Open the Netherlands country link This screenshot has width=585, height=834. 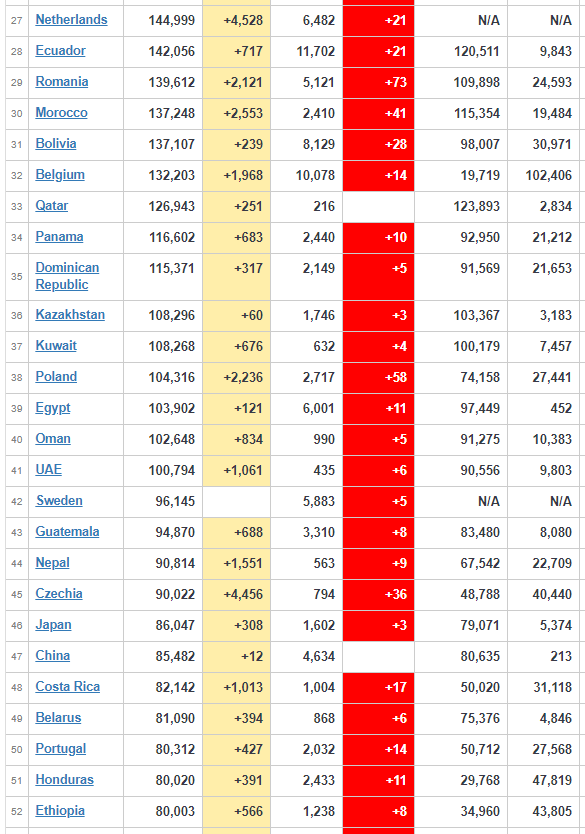point(71,20)
